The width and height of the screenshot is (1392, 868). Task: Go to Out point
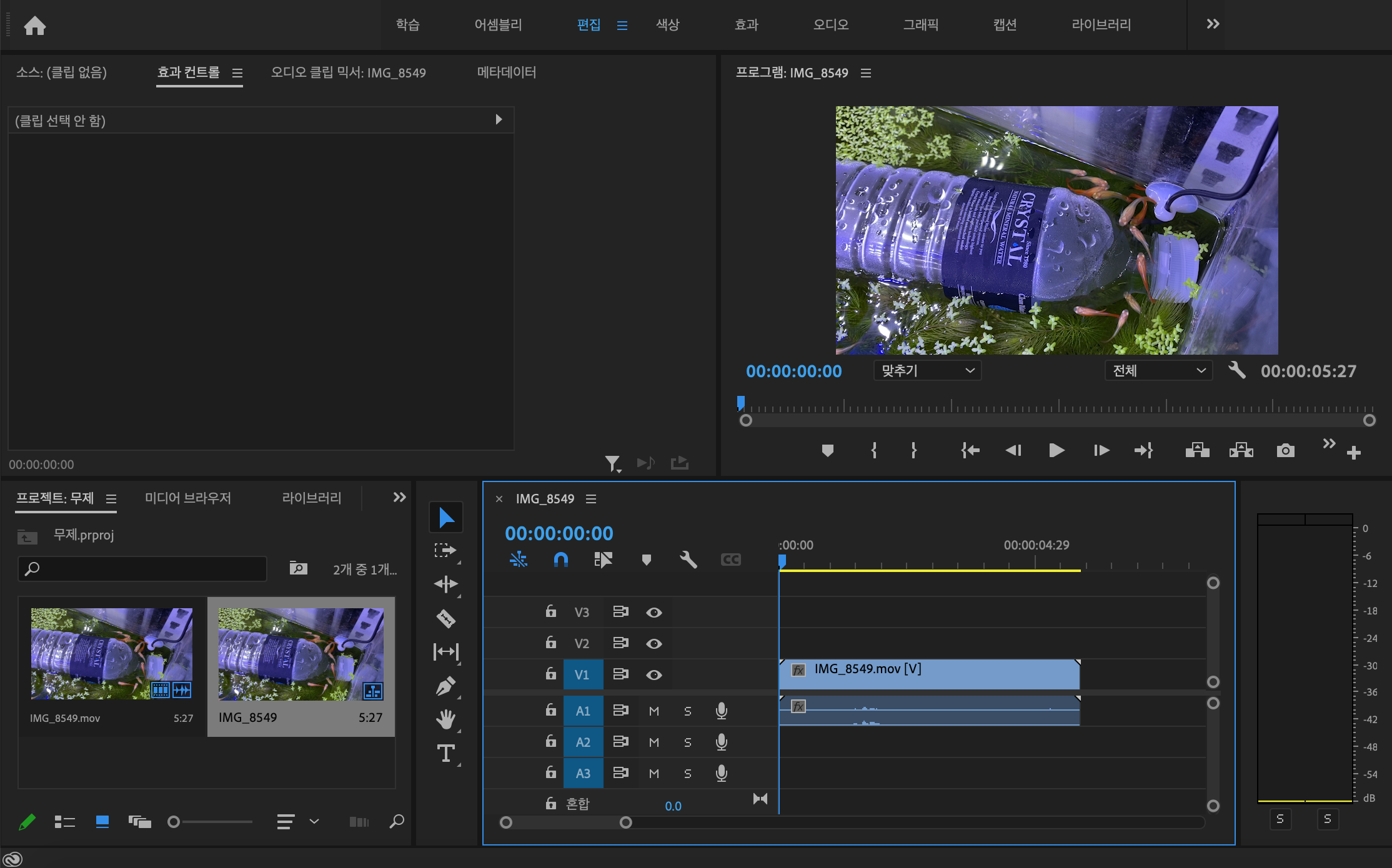[1144, 450]
